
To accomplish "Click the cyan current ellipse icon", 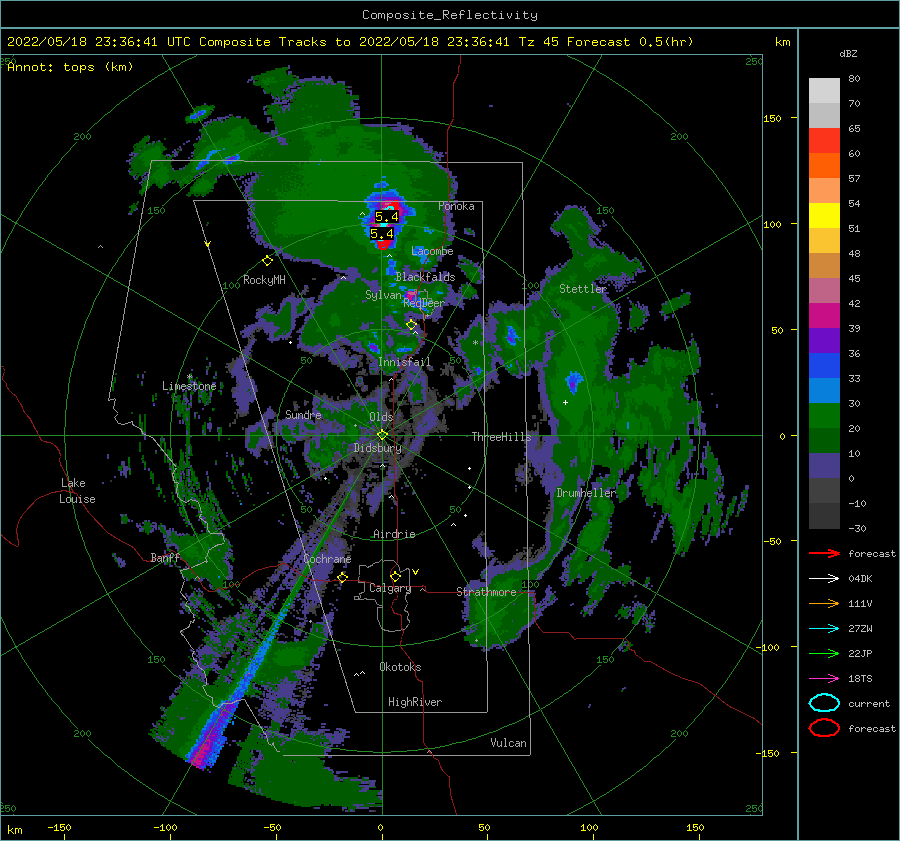I will click(824, 703).
